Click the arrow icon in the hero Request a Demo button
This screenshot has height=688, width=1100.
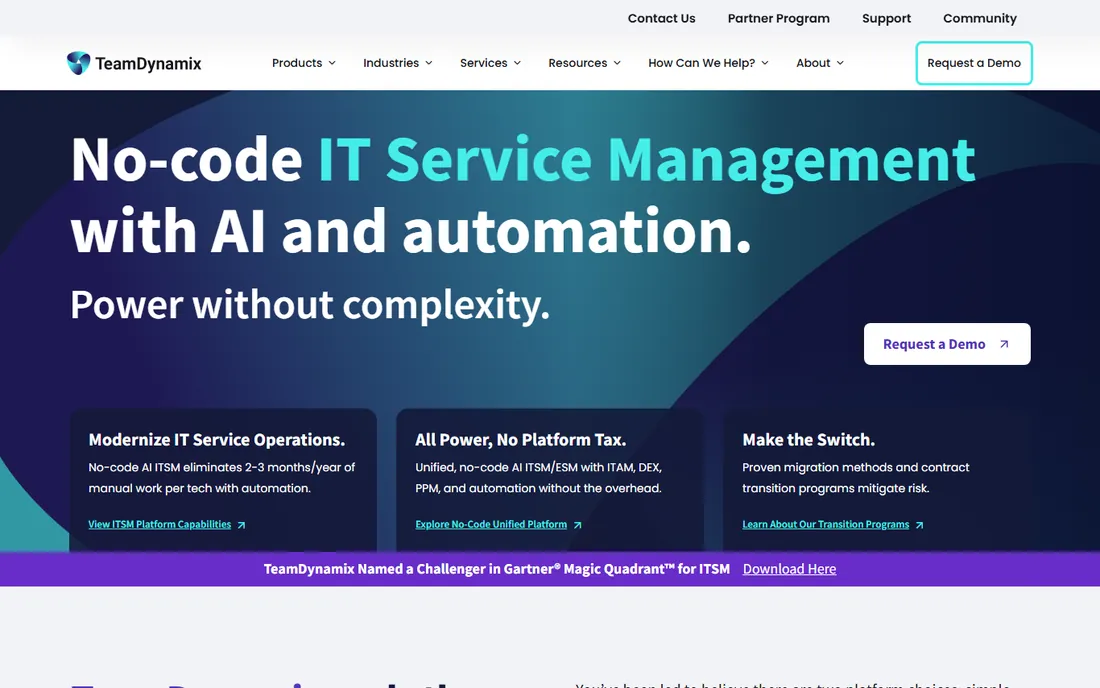click(1004, 344)
